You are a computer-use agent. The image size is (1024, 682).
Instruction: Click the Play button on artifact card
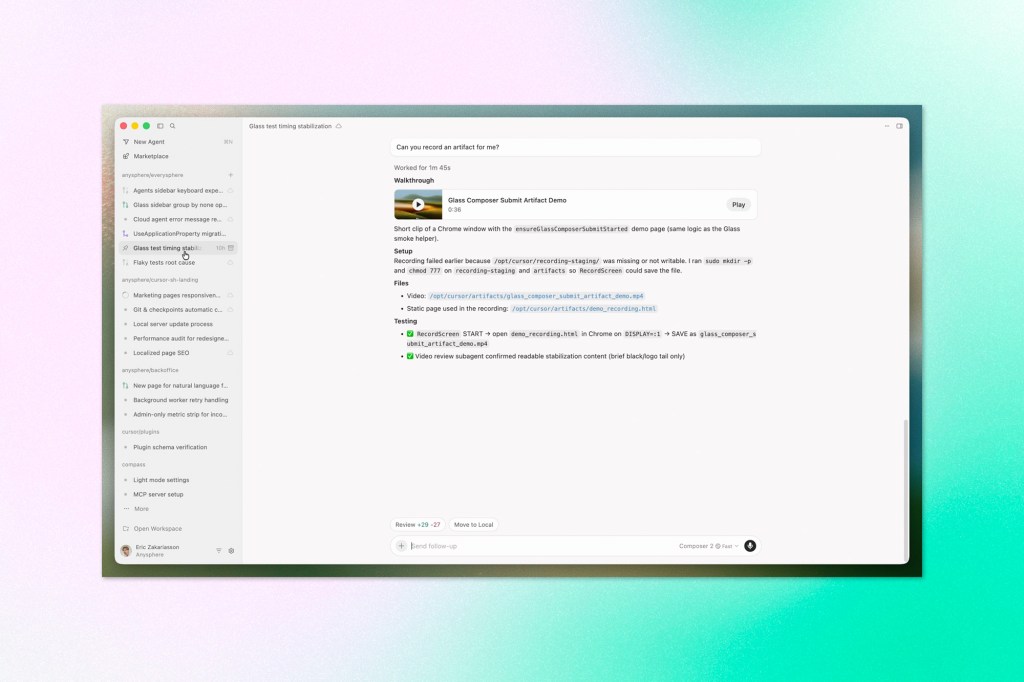[738, 204]
